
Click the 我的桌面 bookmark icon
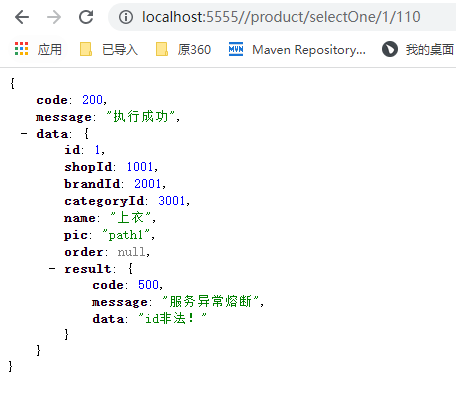(390, 49)
